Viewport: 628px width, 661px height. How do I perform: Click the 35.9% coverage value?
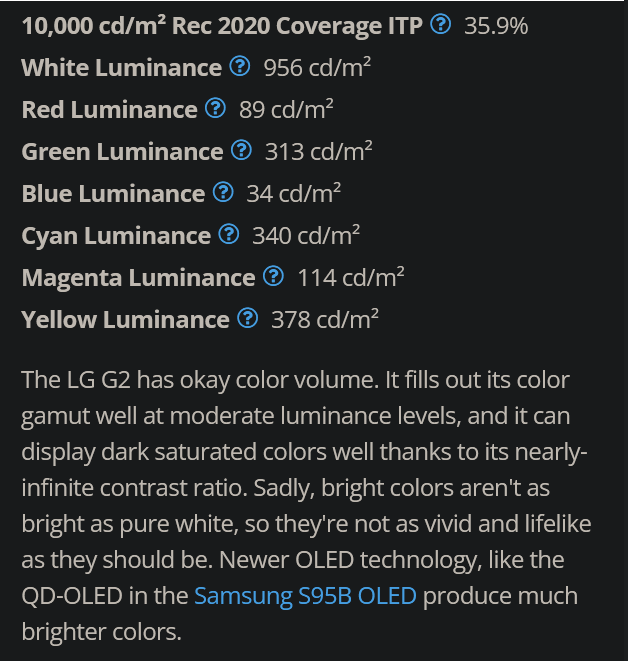(x=496, y=25)
